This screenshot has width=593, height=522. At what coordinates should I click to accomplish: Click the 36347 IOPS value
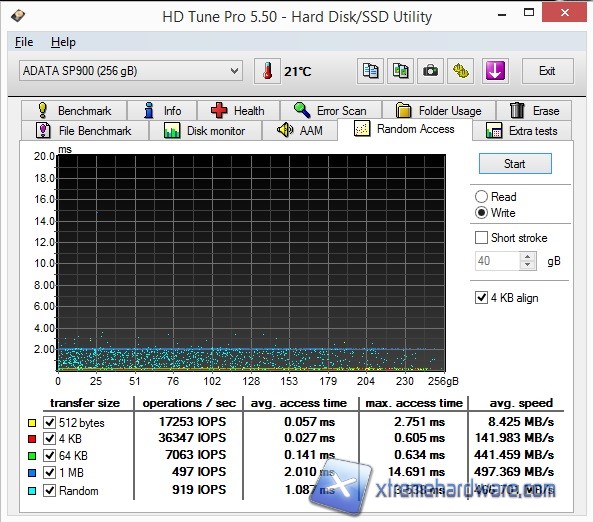(192, 438)
